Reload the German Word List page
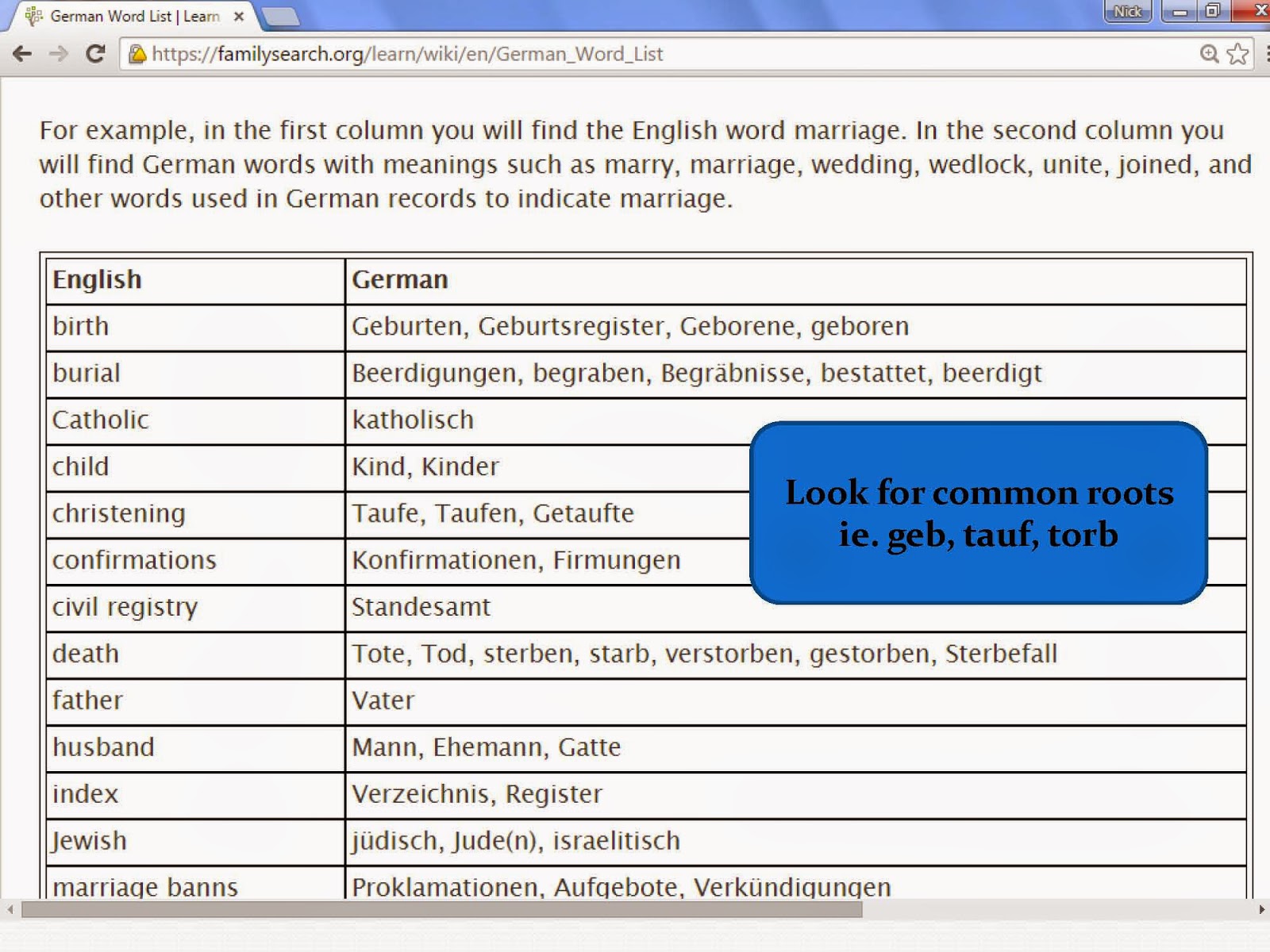The height and width of the screenshot is (952, 1270). tap(95, 54)
